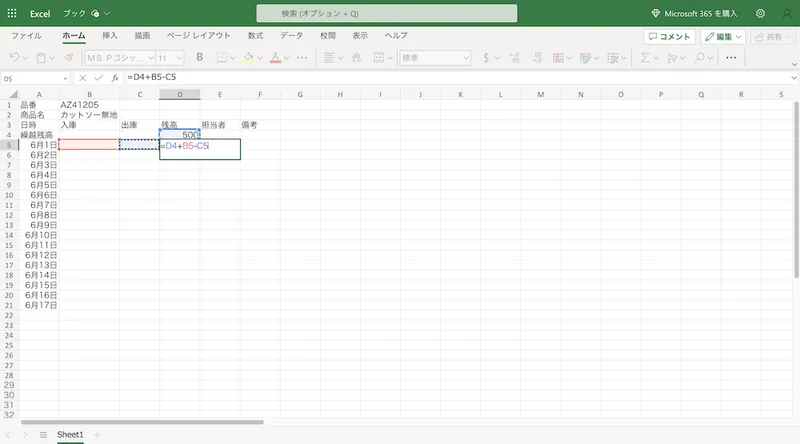
Task: Apply cell borders icon
Action: coord(221,58)
